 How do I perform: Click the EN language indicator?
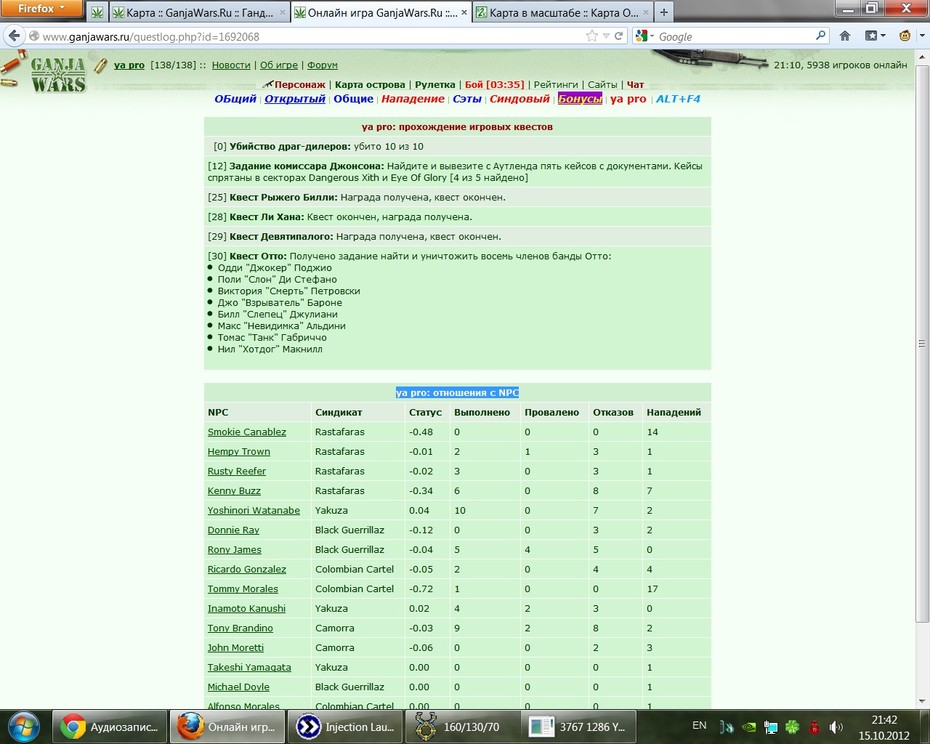point(699,726)
